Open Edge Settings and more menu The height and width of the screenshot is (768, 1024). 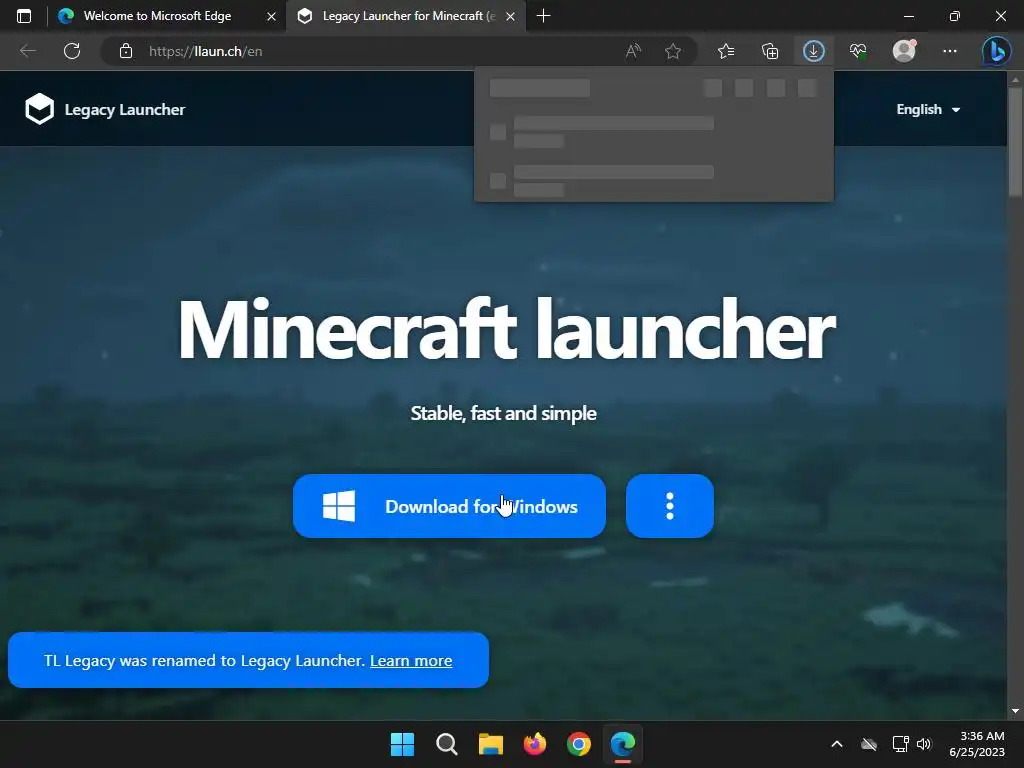tap(950, 51)
